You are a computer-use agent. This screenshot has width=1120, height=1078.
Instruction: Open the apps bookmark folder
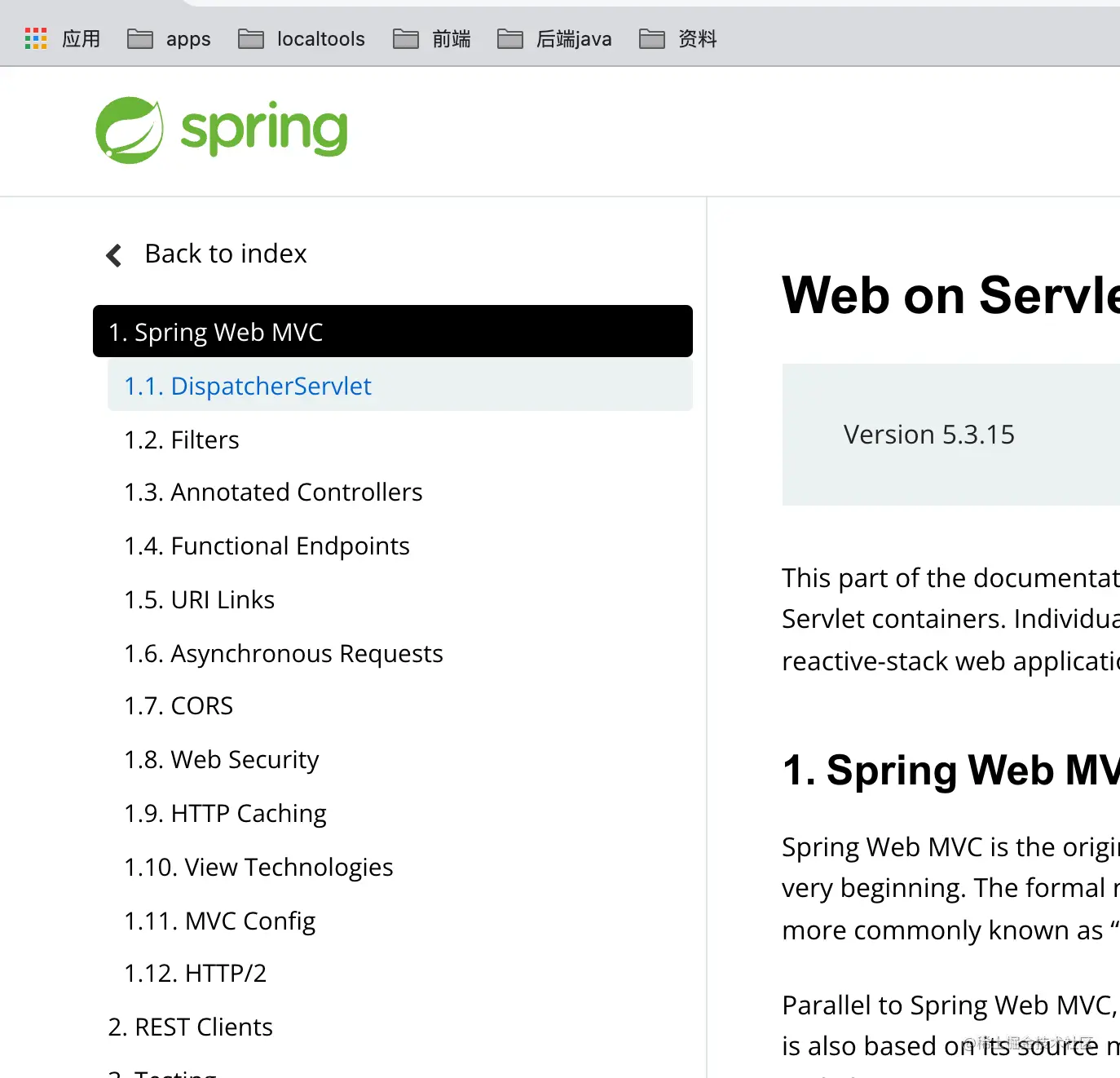pyautogui.click(x=169, y=38)
